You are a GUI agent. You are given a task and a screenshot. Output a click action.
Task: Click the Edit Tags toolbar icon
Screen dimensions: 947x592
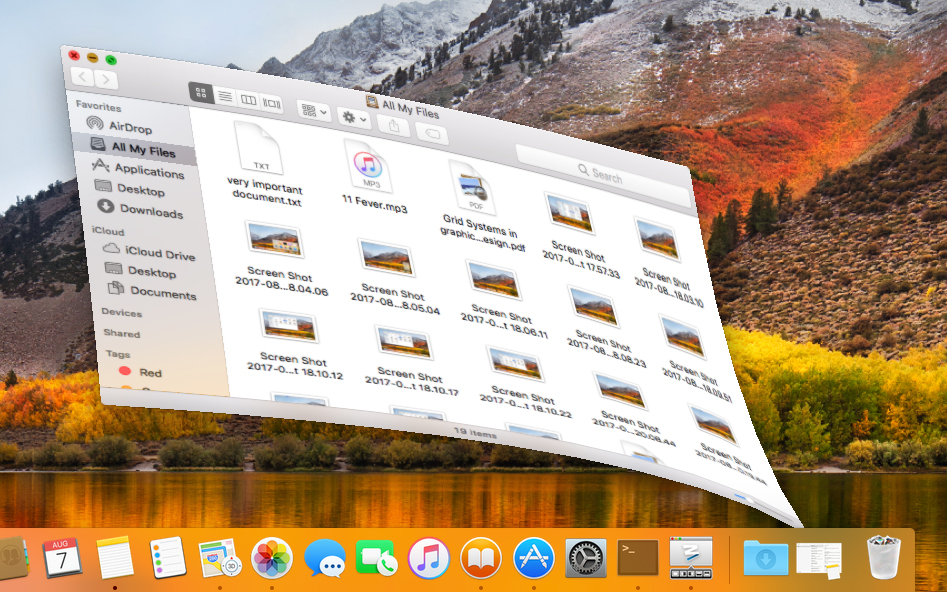(x=436, y=132)
